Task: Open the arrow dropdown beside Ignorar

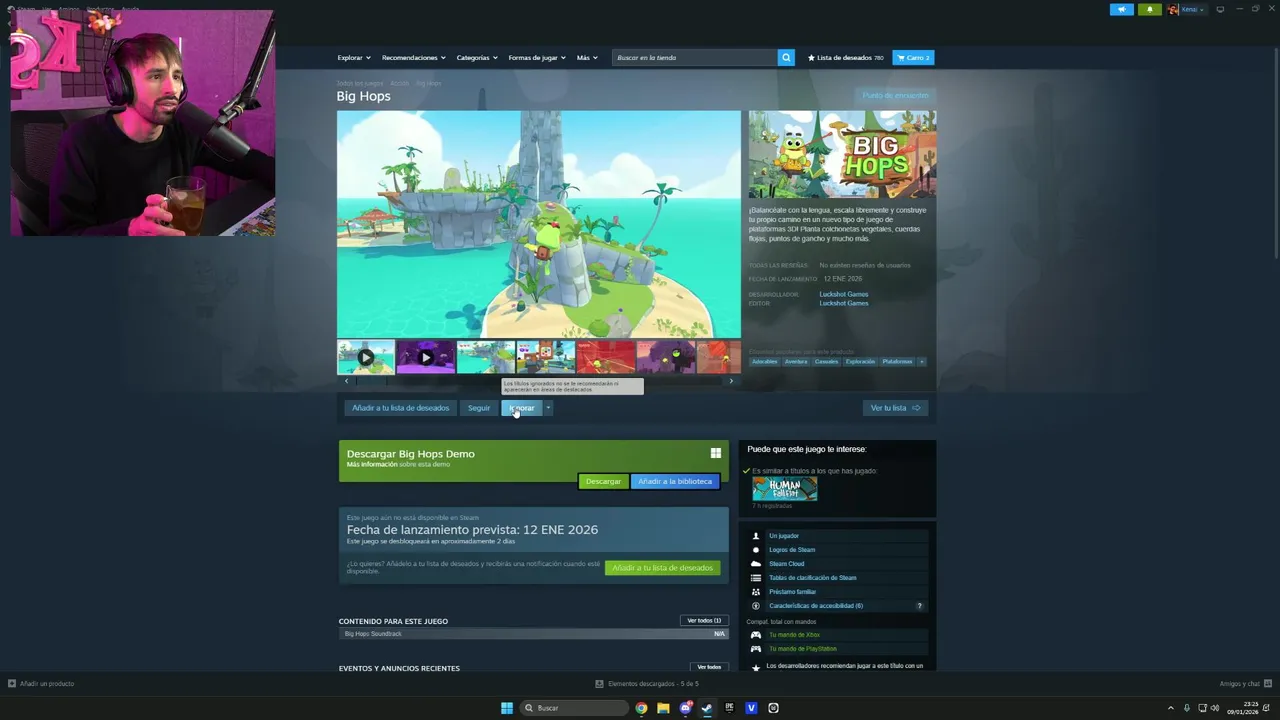Action: (548, 408)
